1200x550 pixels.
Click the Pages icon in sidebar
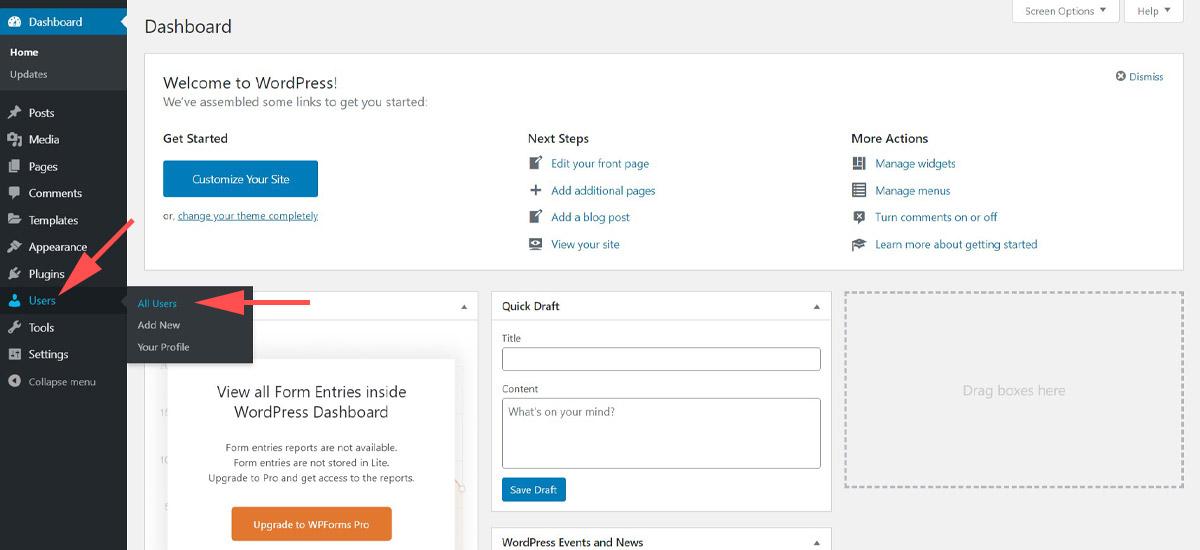click(14, 167)
